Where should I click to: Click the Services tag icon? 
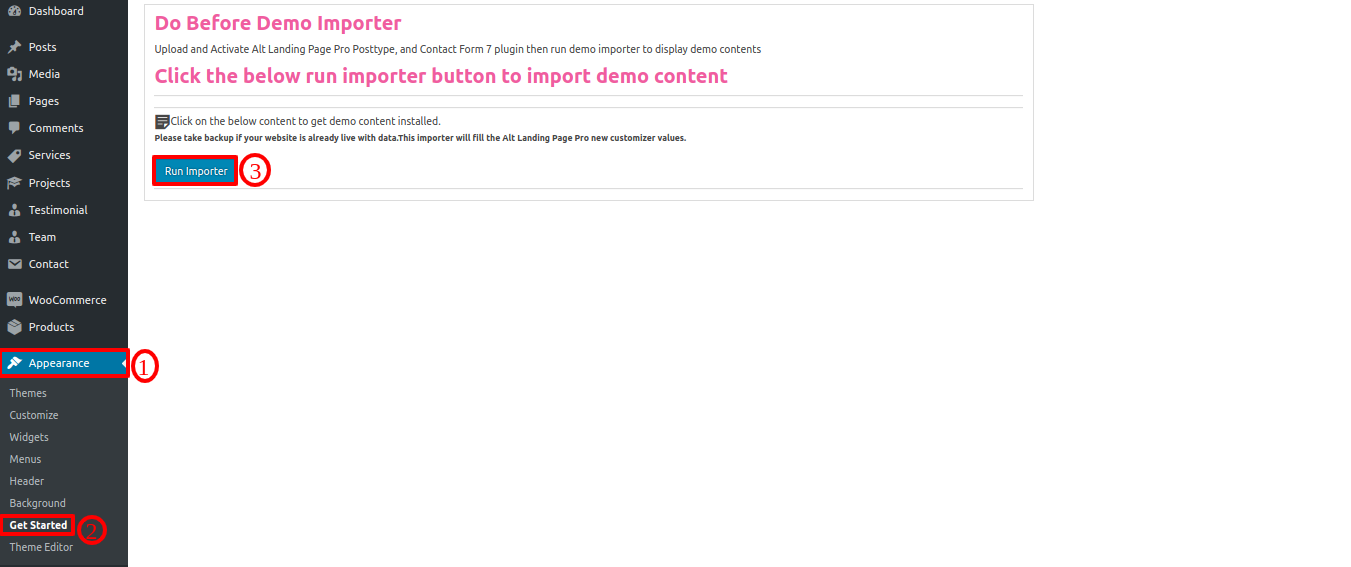point(14,155)
